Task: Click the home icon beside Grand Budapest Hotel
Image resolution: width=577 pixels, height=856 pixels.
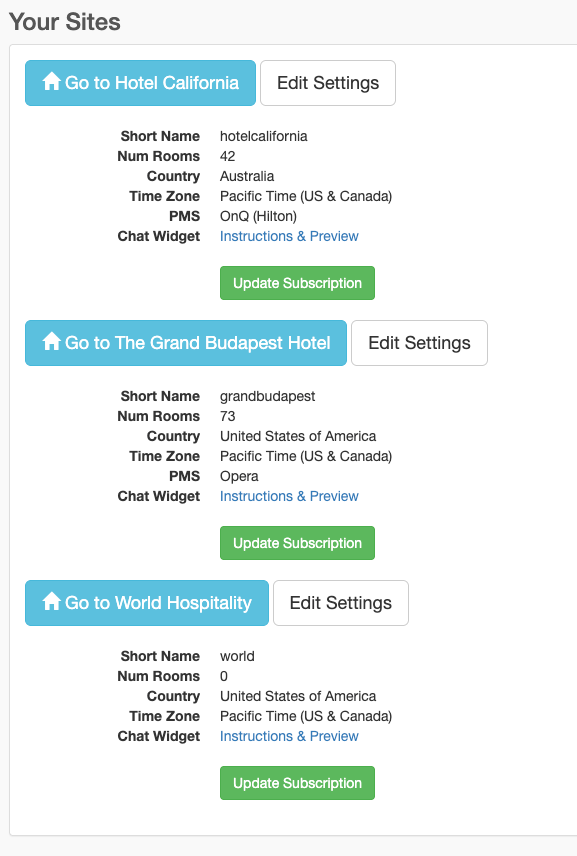Action: (51, 341)
